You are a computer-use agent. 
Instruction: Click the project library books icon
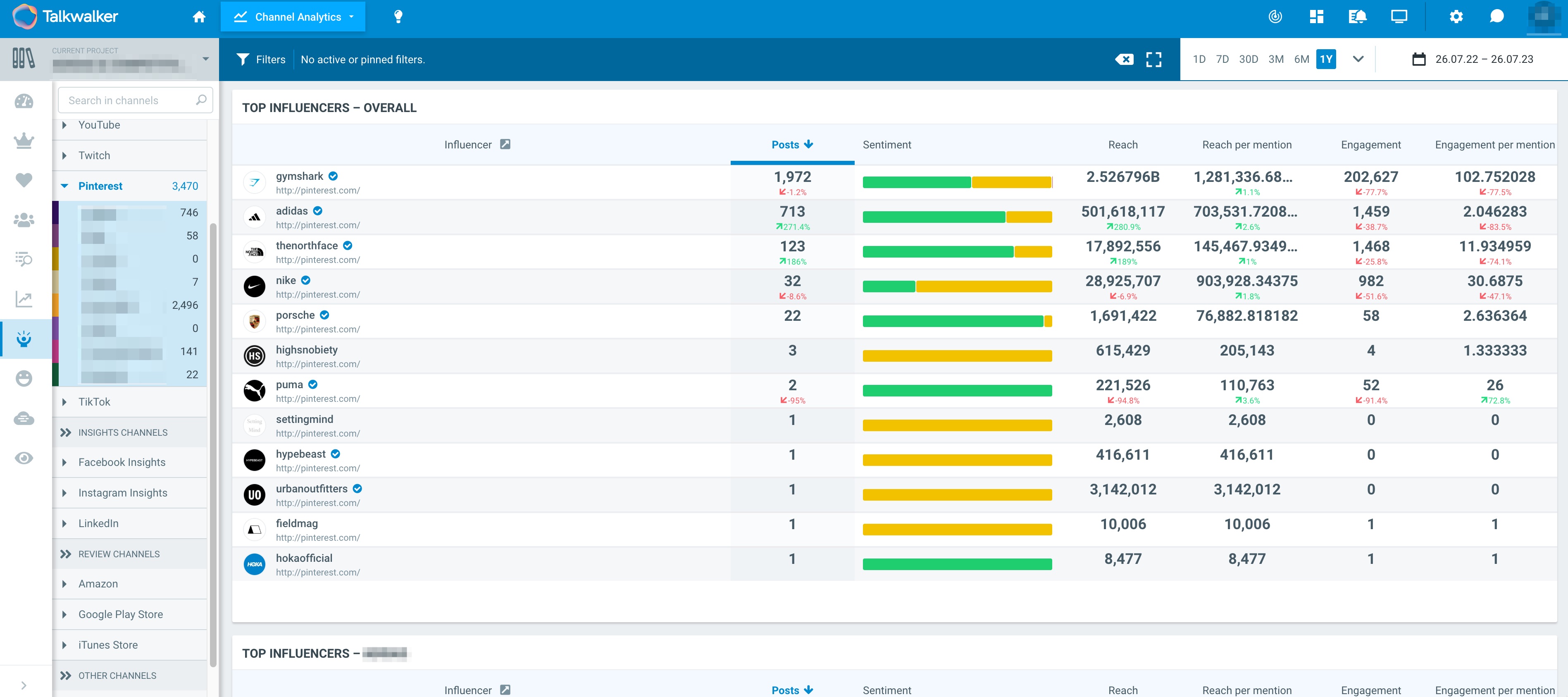point(24,58)
